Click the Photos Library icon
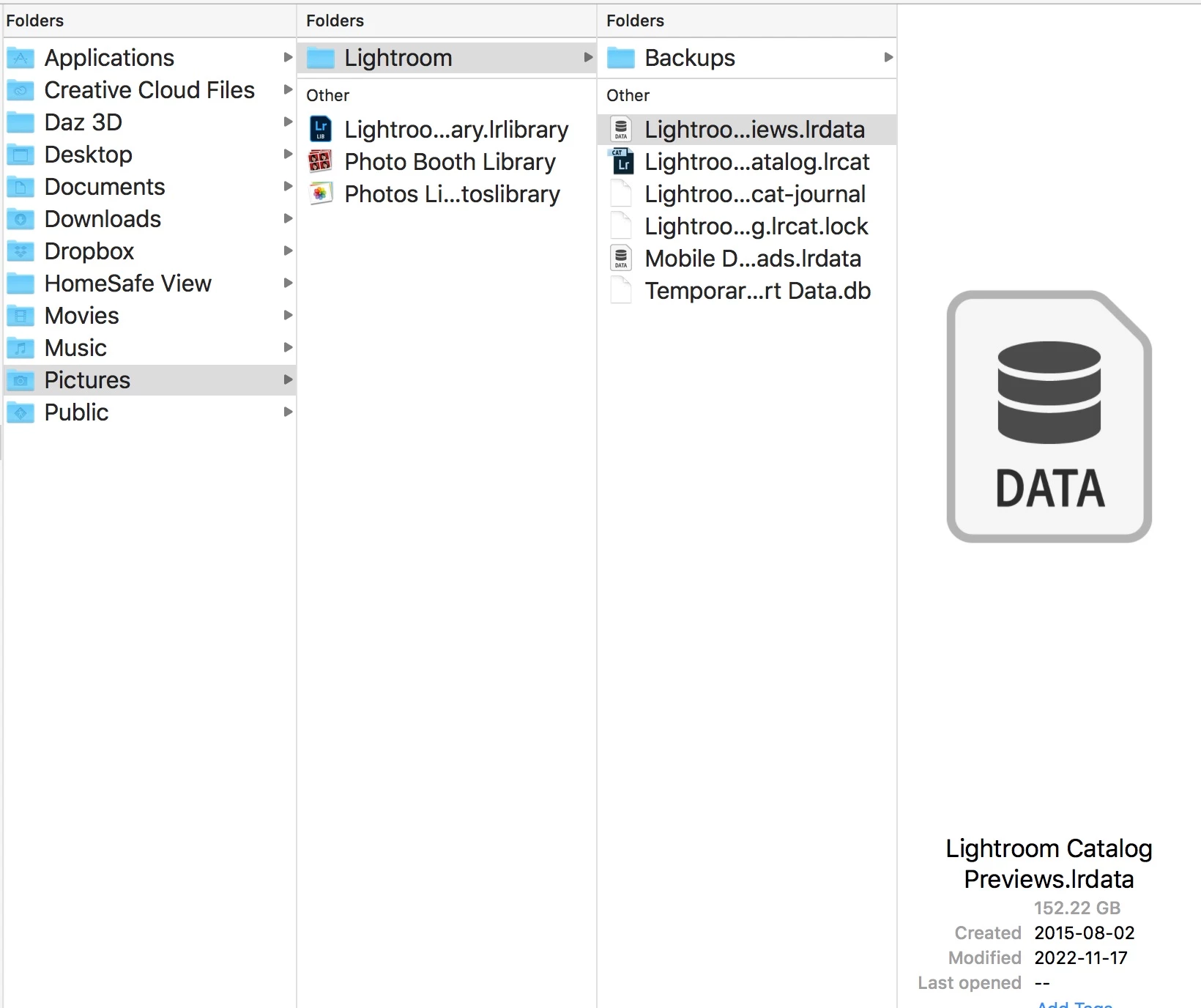The width and height of the screenshot is (1201, 1008). 320,193
